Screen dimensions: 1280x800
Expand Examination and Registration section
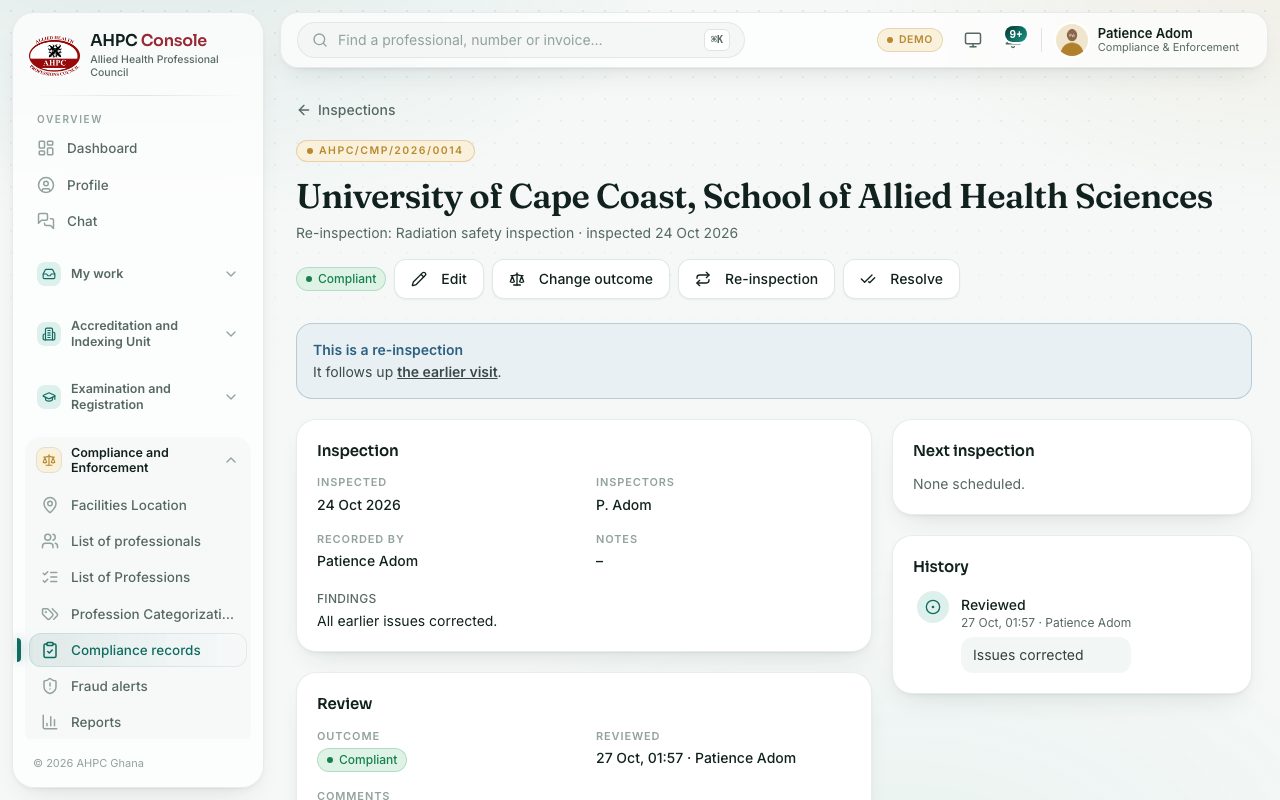coord(138,397)
